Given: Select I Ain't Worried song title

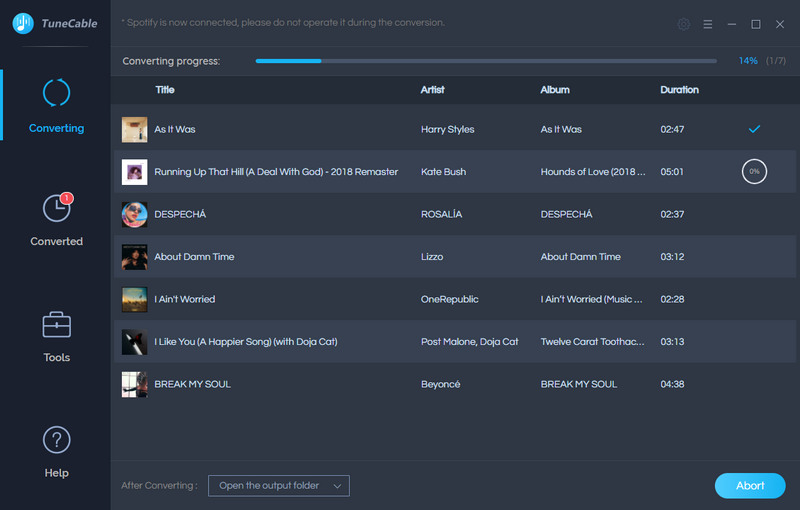Looking at the screenshot, I should click(x=185, y=299).
